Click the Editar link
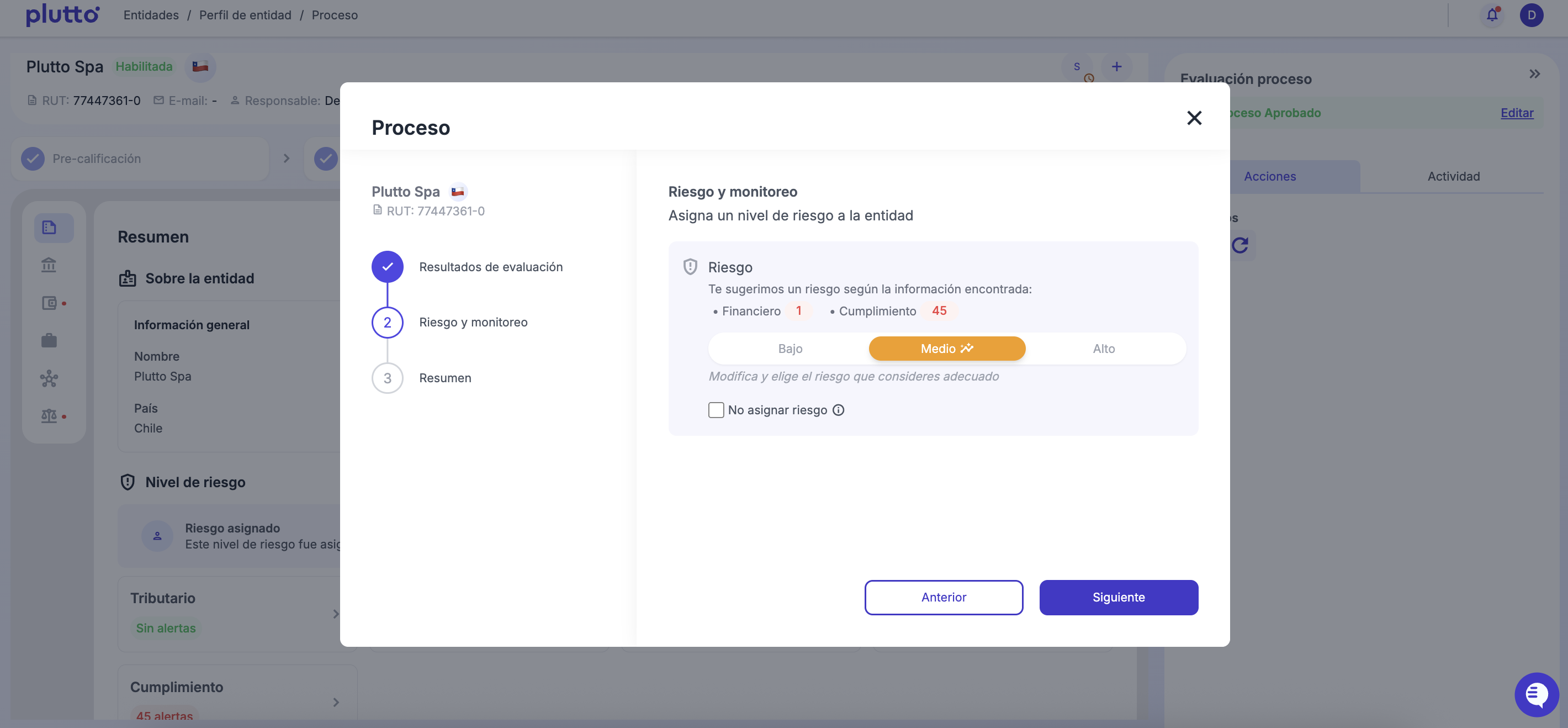1568x728 pixels. pyautogui.click(x=1516, y=113)
